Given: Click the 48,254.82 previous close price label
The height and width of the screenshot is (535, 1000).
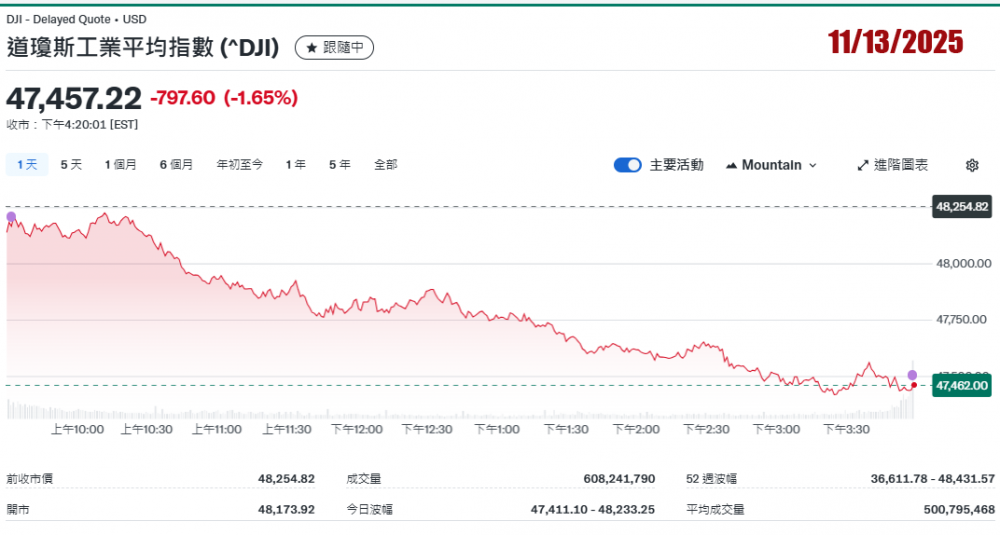Looking at the screenshot, I should (x=961, y=207).
